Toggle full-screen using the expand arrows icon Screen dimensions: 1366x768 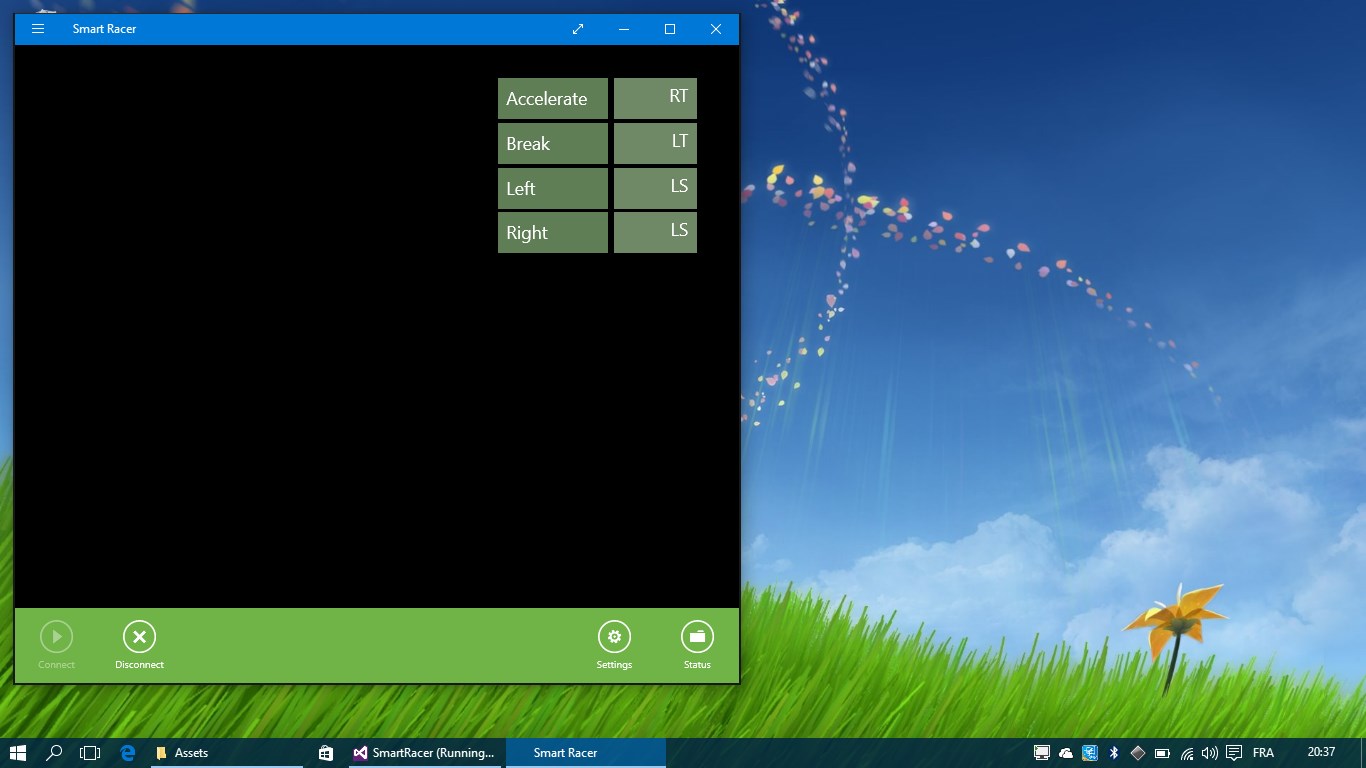tap(578, 29)
